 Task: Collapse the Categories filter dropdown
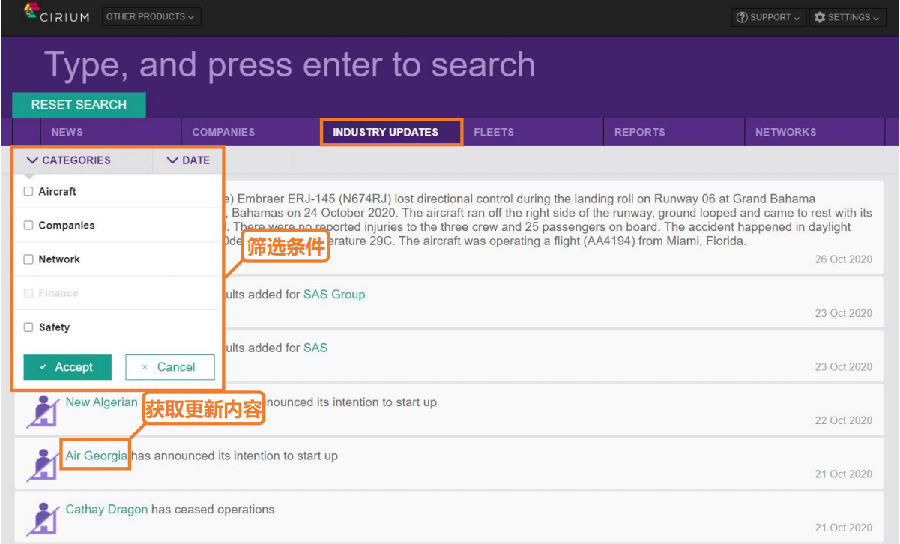click(69, 160)
